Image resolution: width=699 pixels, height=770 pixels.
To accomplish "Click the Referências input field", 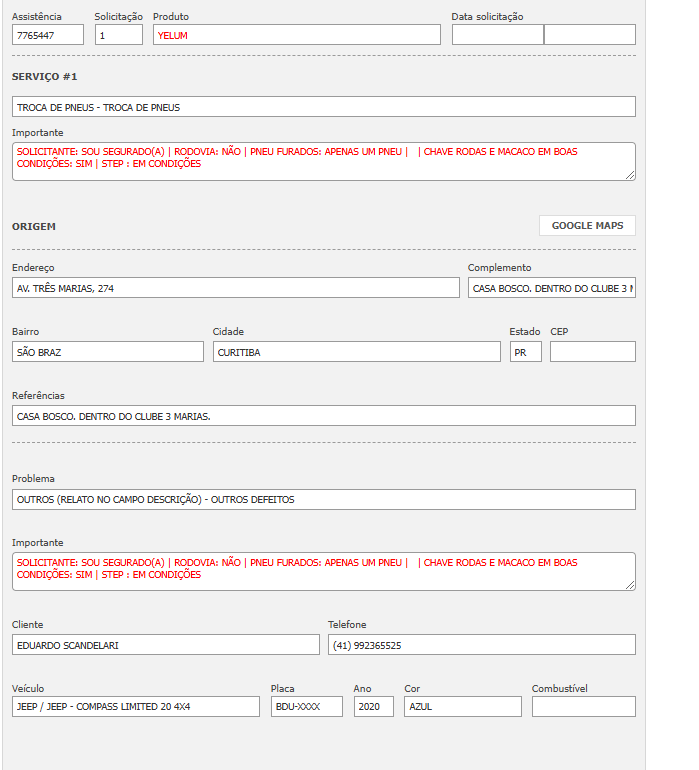I will 324,416.
